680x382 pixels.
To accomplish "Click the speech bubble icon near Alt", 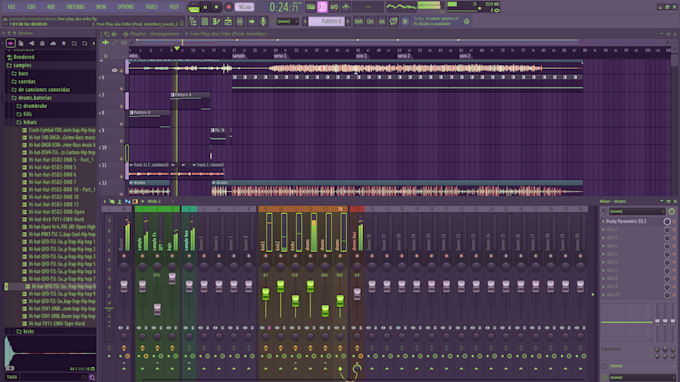I will click(393, 21).
